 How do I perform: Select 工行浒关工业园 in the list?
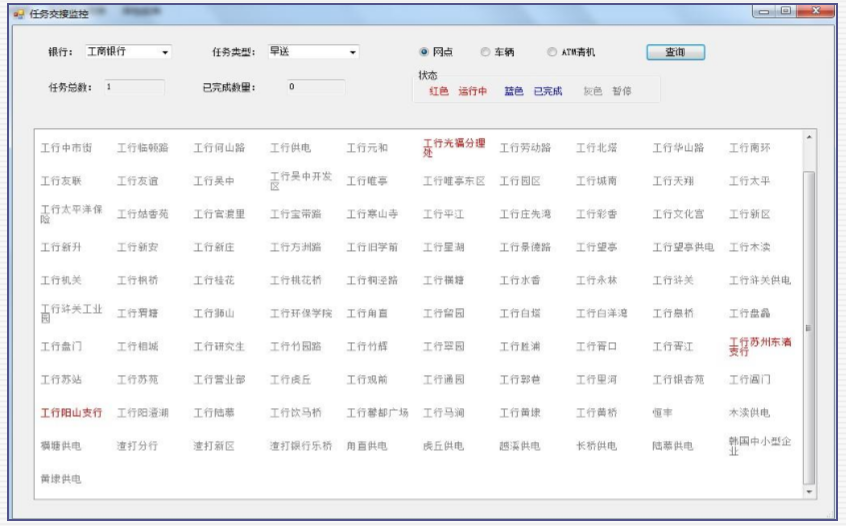[71, 313]
